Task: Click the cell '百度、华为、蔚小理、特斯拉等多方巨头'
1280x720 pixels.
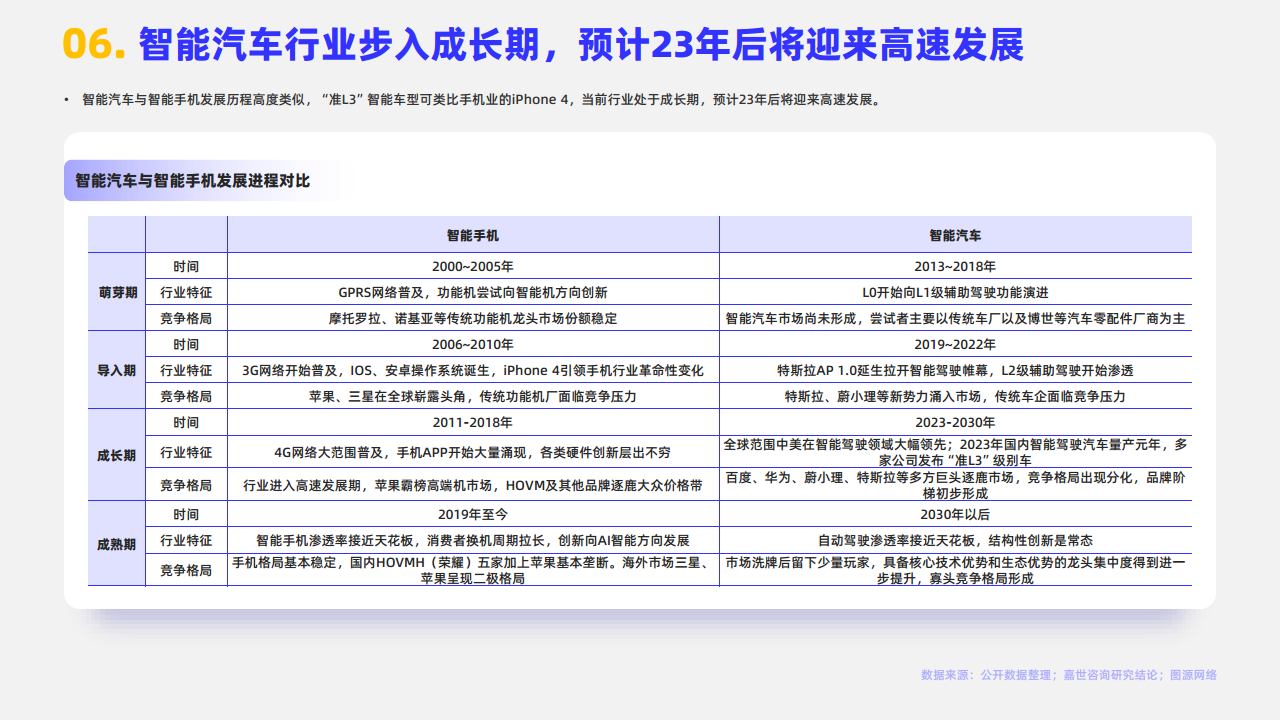Action: [x=955, y=486]
